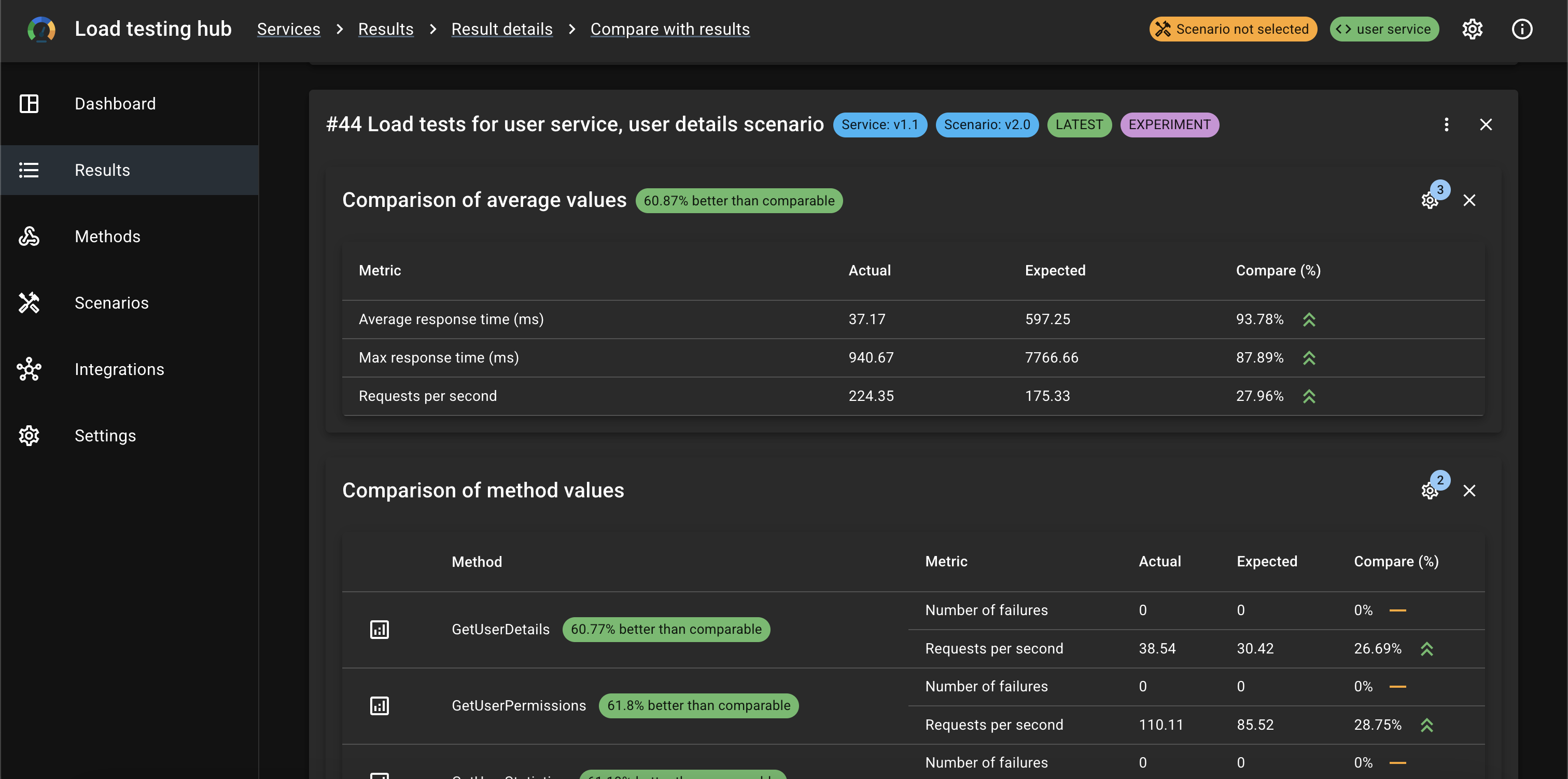
Task: Click the 28.75% compare value
Action: [x=1378, y=726]
